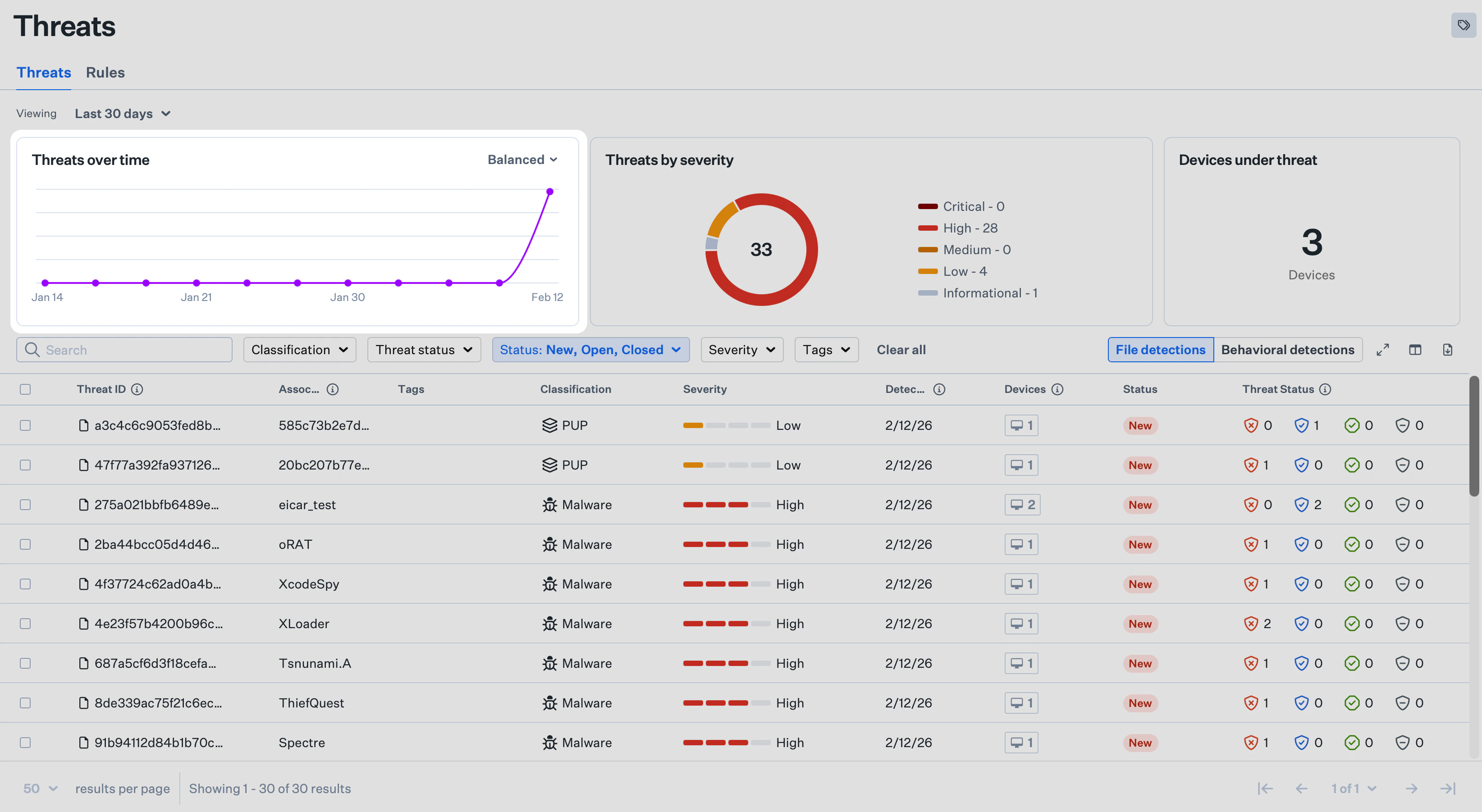Click the File detections button
The height and width of the screenshot is (812, 1482).
(1160, 350)
